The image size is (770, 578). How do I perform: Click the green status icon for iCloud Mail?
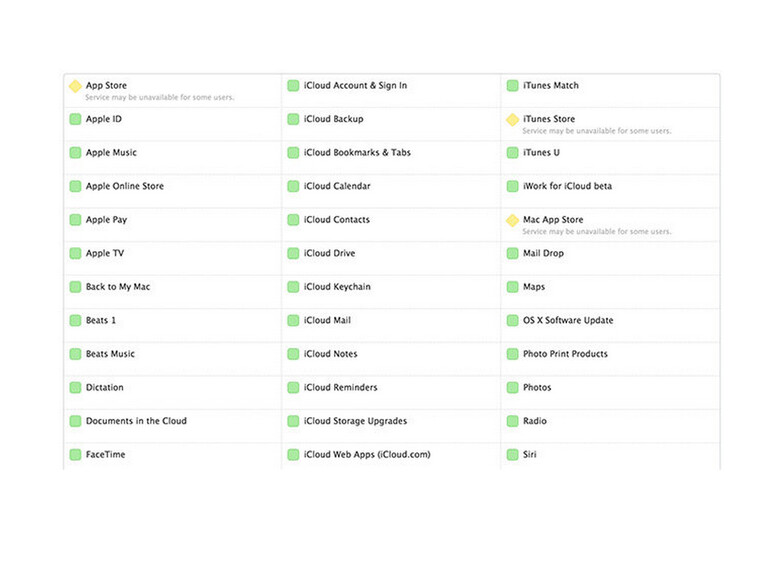[293, 321]
